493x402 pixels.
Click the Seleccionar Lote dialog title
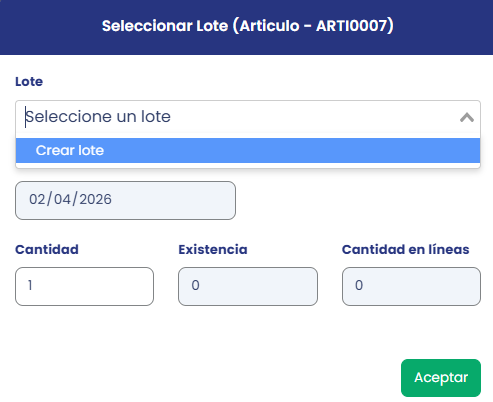click(x=248, y=26)
